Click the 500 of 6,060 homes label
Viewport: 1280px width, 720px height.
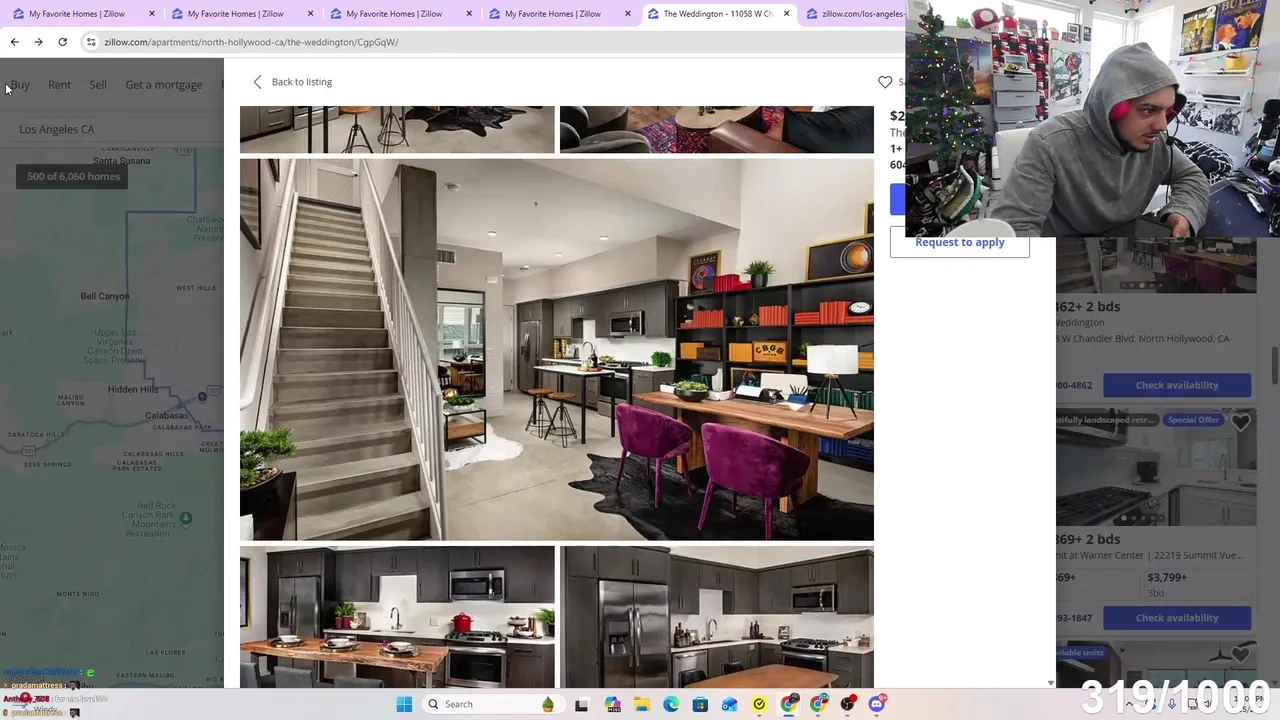[x=73, y=177]
